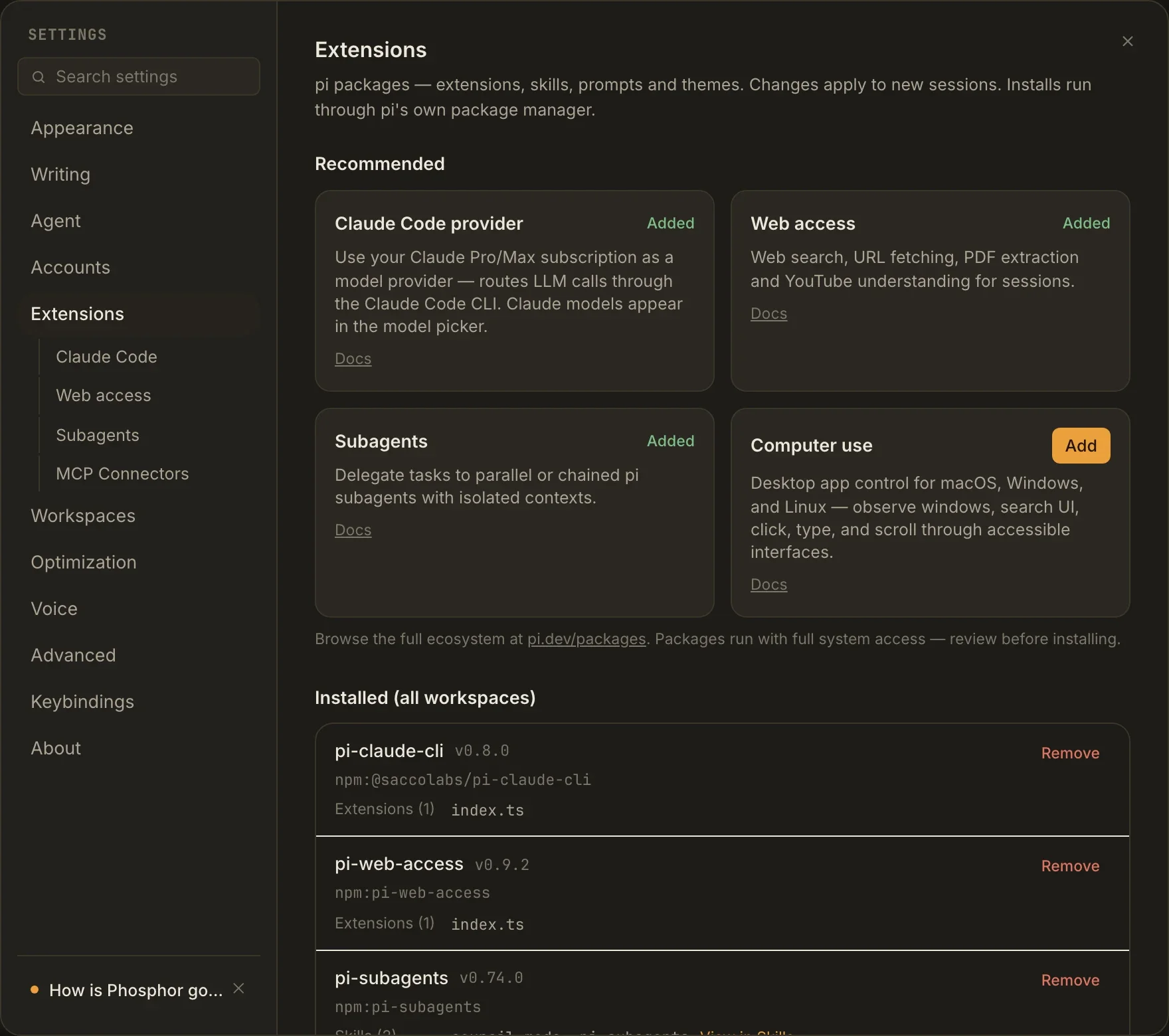Open Docs link on Computer use card
The height and width of the screenshot is (1036, 1169).
click(768, 584)
